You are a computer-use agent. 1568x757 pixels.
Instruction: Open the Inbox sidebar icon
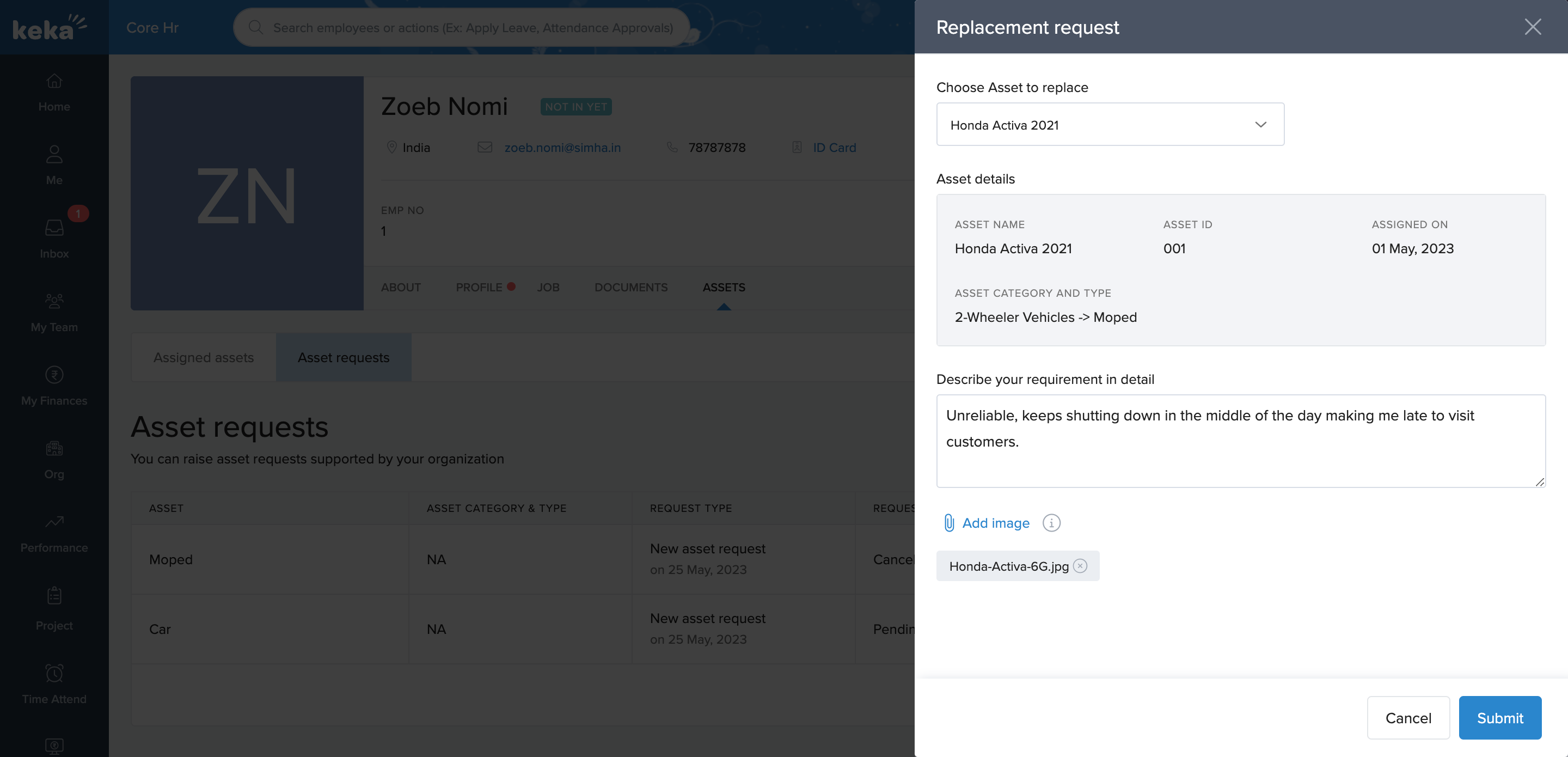[54, 228]
